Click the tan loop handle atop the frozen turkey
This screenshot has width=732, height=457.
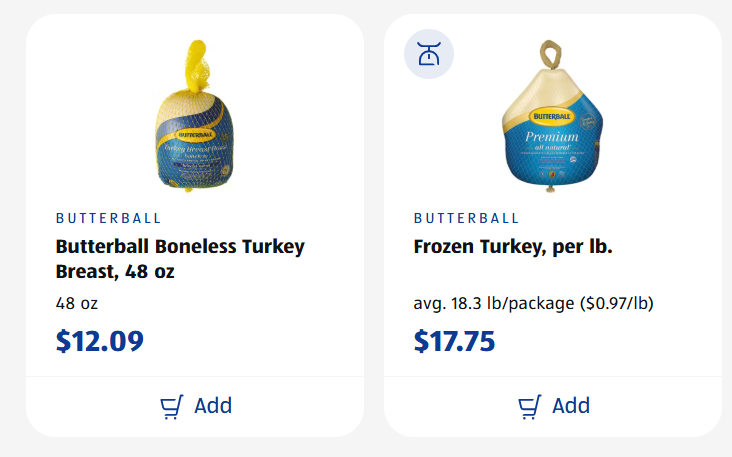click(551, 50)
